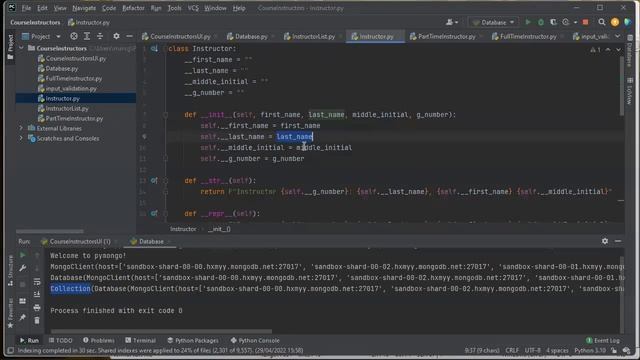Screen dimensions: 640x360
Task: Open the Terminal tool window
Action: point(140,340)
